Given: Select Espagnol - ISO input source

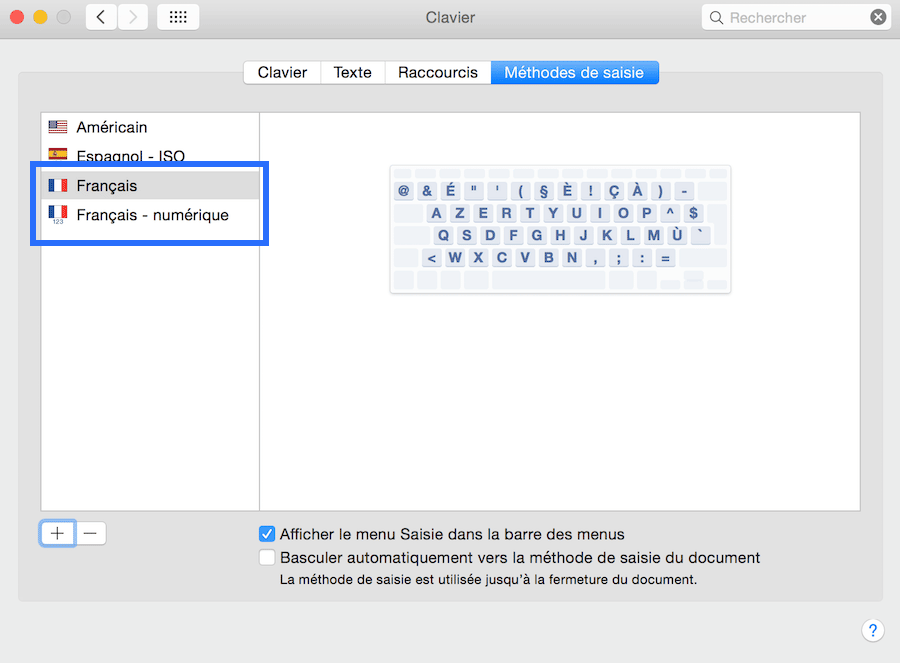Looking at the screenshot, I should [150, 156].
